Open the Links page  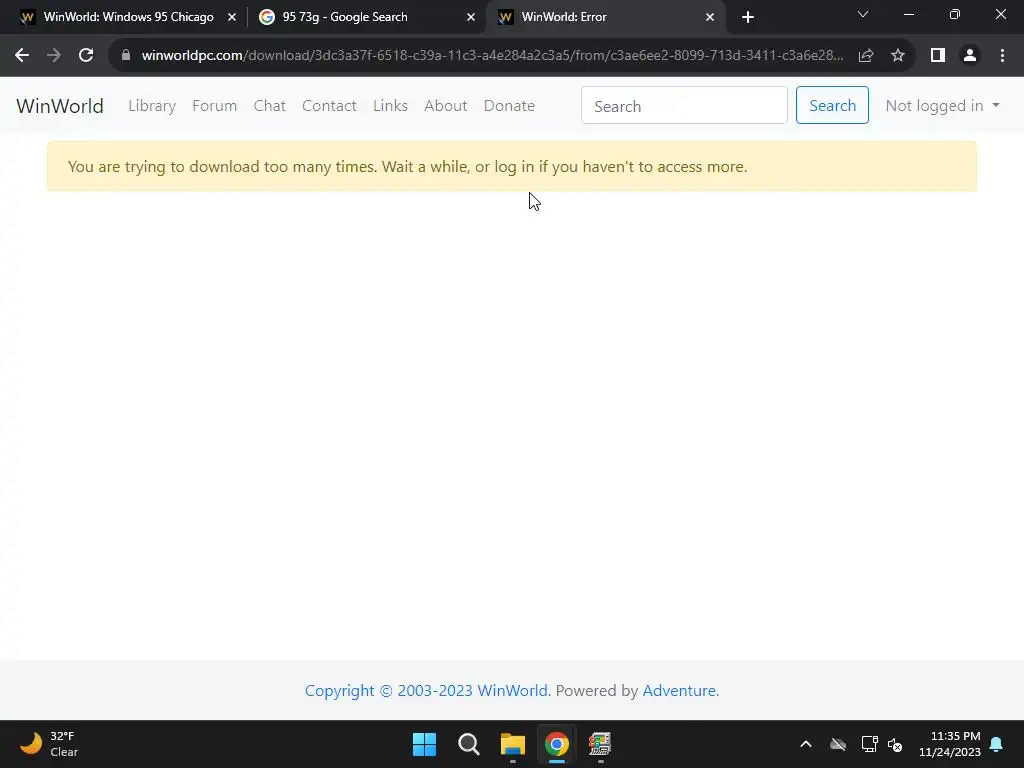pyautogui.click(x=391, y=106)
